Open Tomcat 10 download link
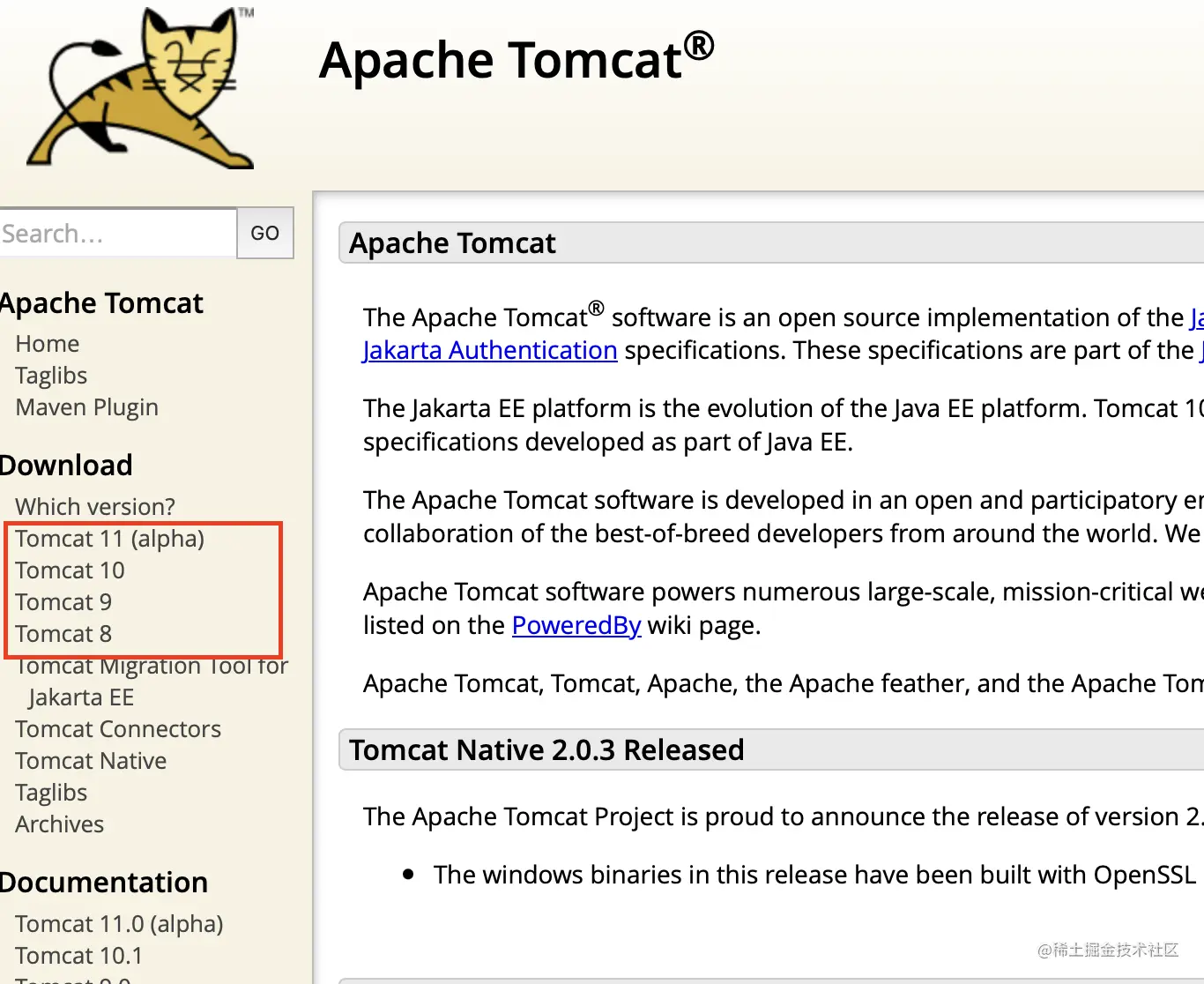The width and height of the screenshot is (1204, 984). click(x=70, y=570)
